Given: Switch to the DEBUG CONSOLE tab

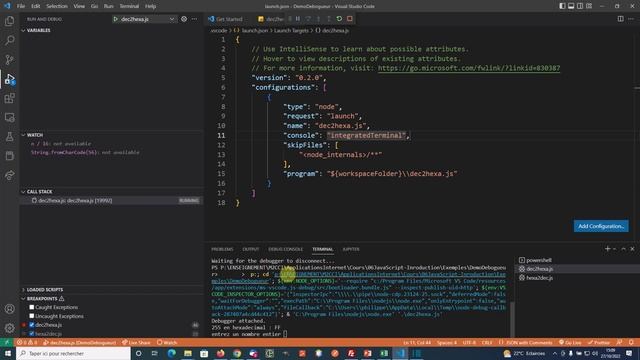Looking at the screenshot, I should point(285,249).
